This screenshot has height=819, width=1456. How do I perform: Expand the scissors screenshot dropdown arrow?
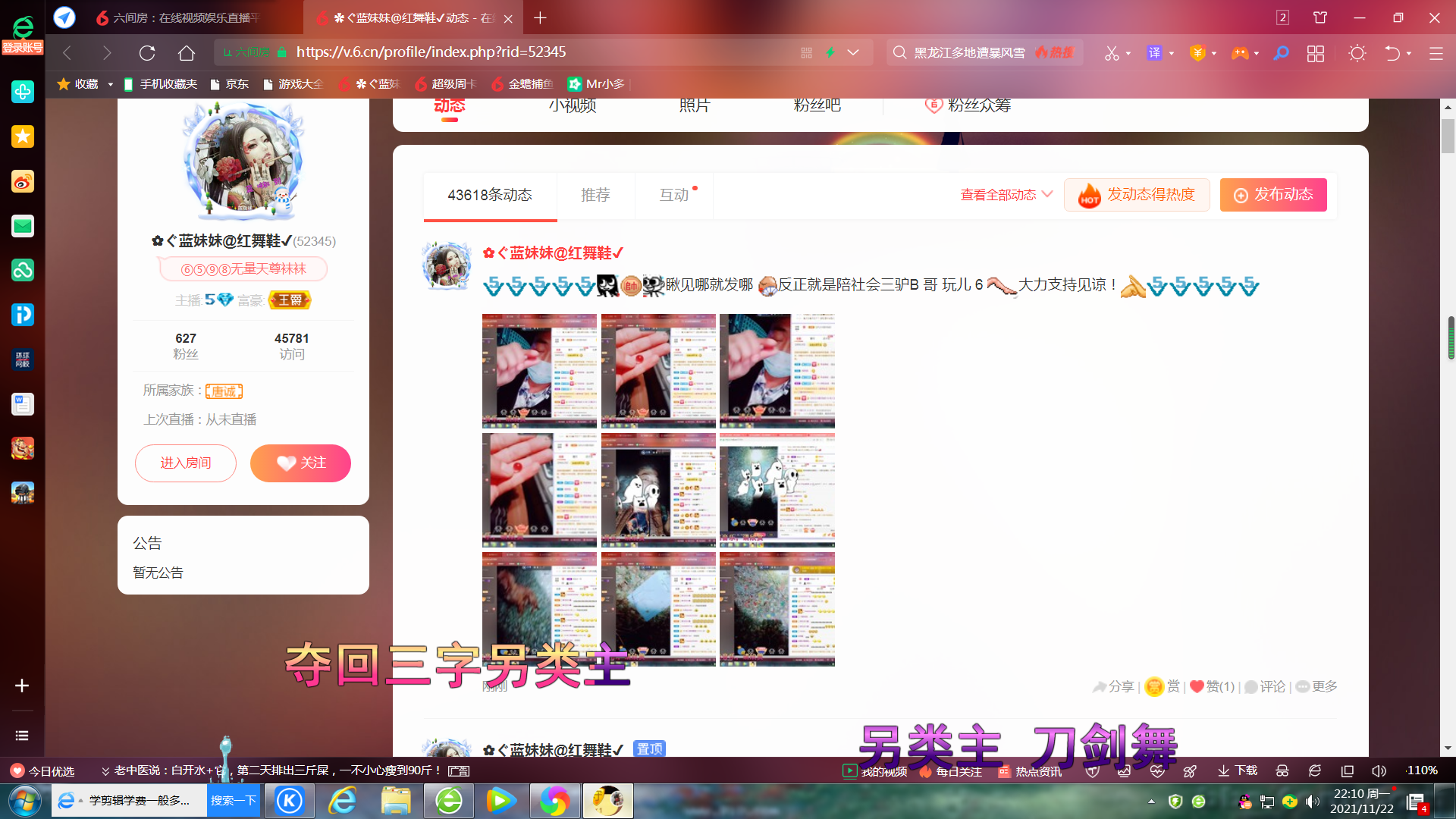pyautogui.click(x=1128, y=53)
